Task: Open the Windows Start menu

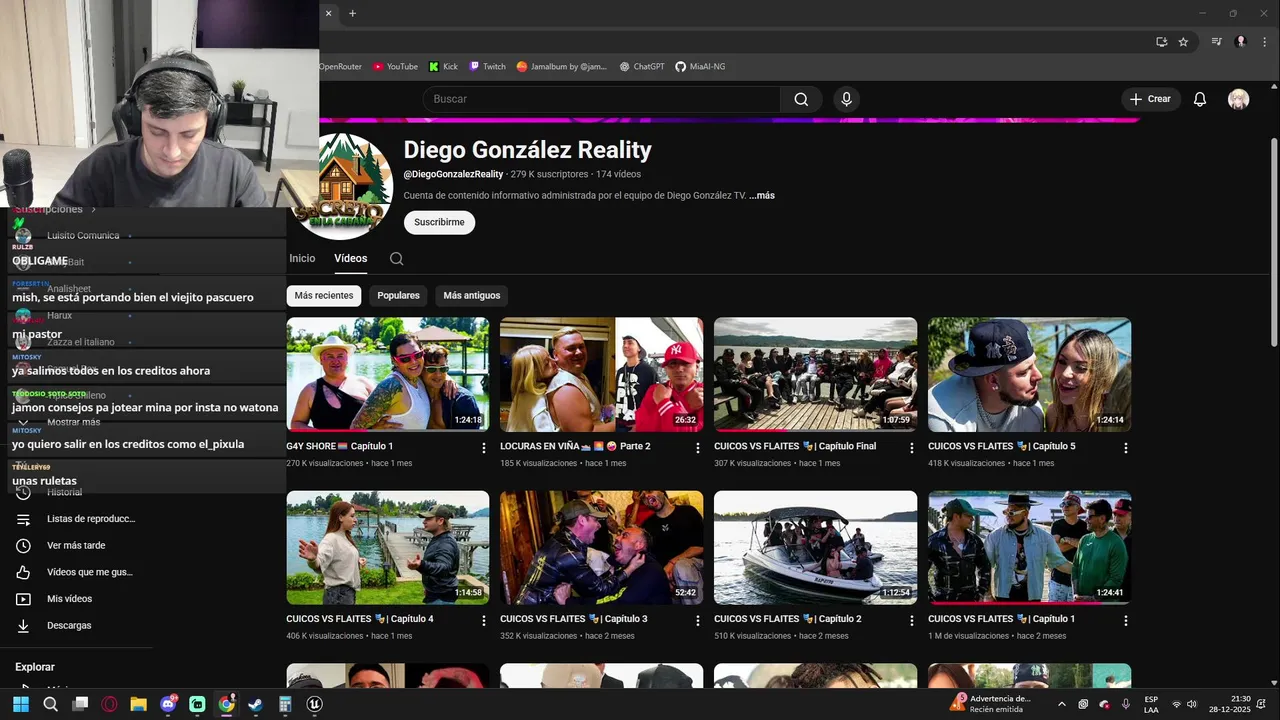Action: [20, 704]
